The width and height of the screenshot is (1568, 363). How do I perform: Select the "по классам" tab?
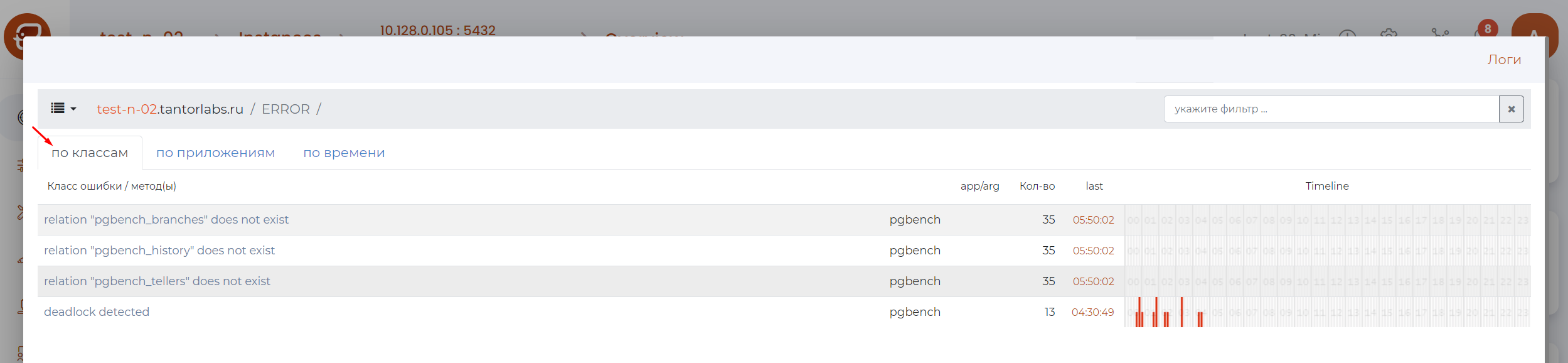point(90,153)
